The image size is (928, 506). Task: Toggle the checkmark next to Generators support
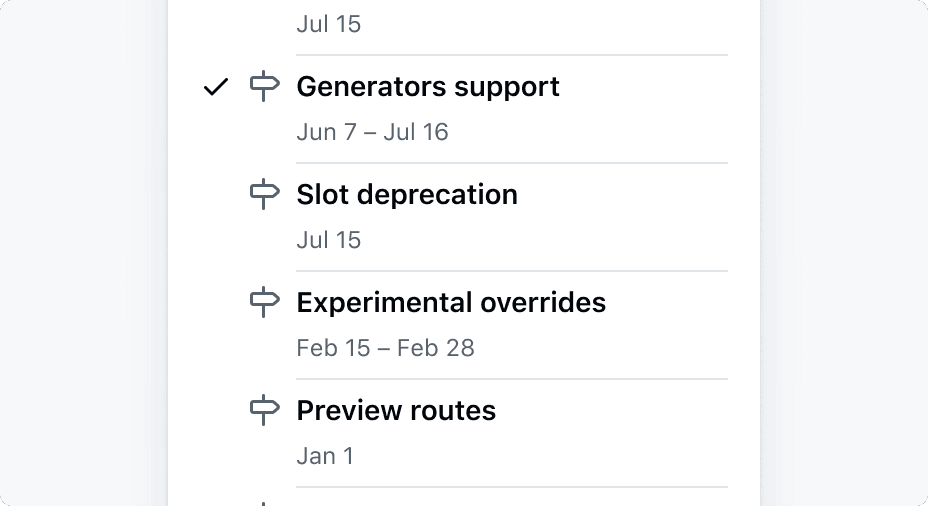215,88
